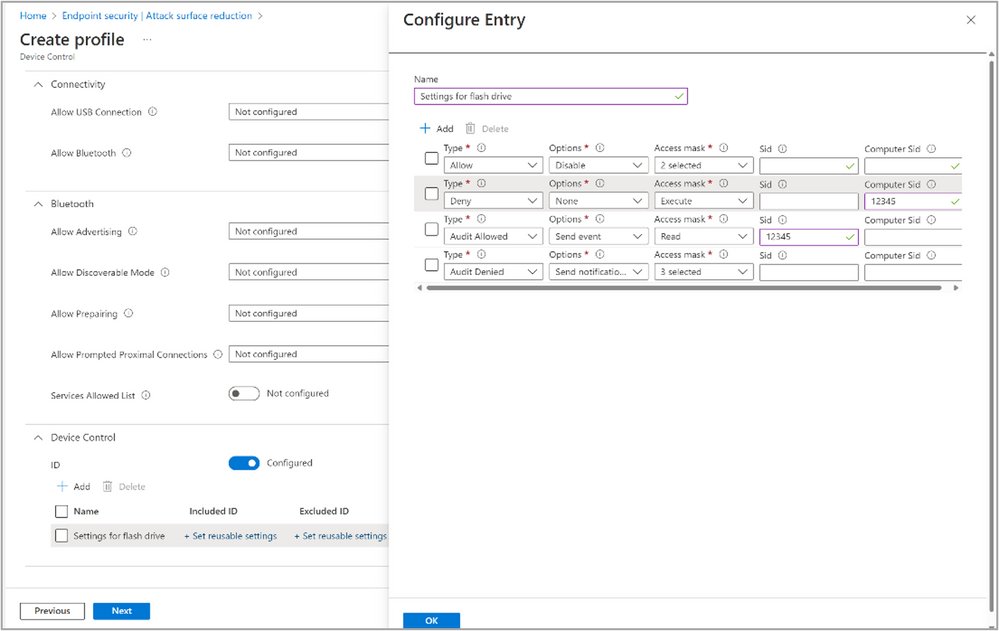
Task: Click the horizontal scrollbar under the entries table
Action: coord(684,288)
